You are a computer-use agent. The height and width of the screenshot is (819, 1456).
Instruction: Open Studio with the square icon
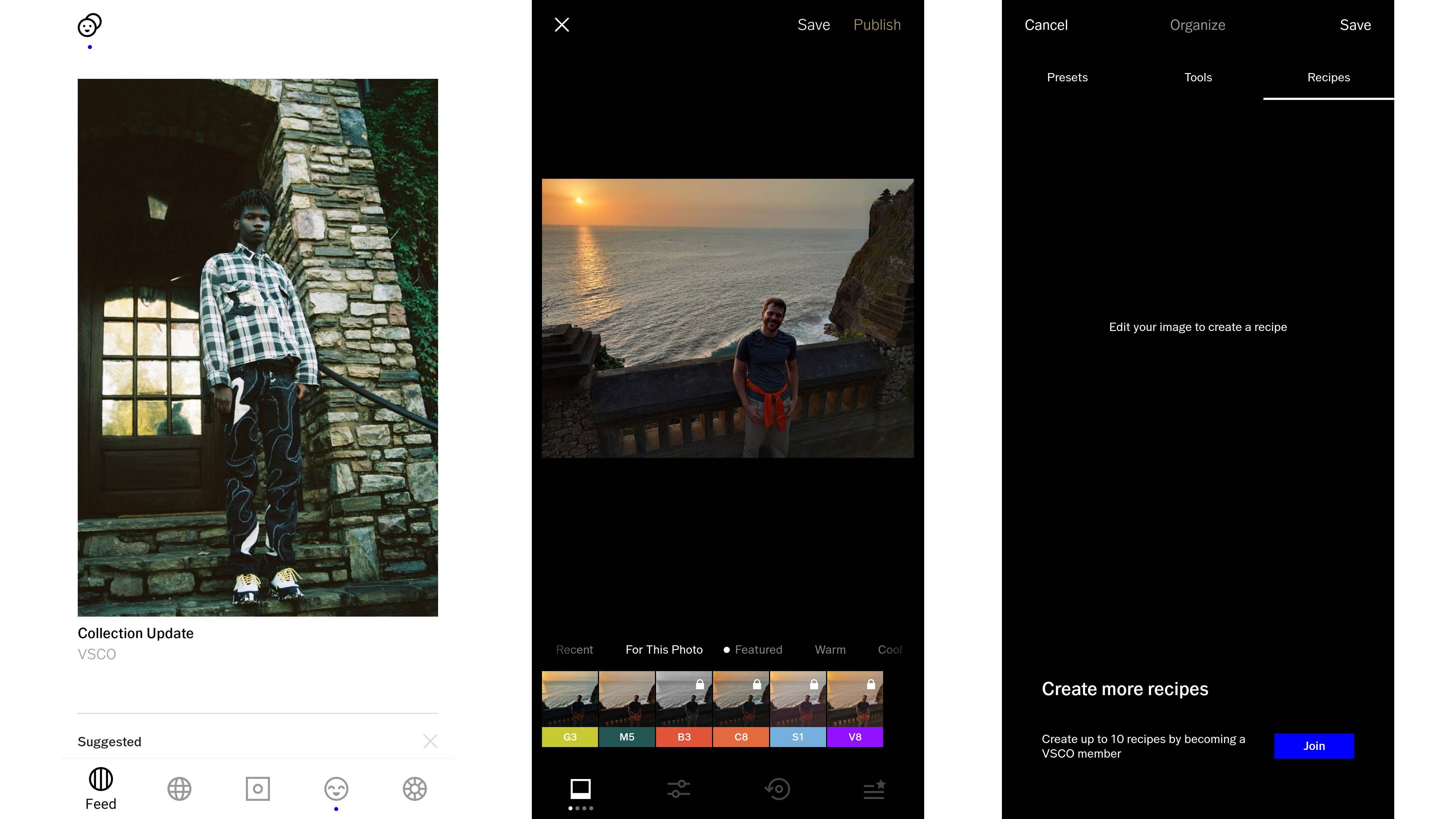[x=257, y=788]
